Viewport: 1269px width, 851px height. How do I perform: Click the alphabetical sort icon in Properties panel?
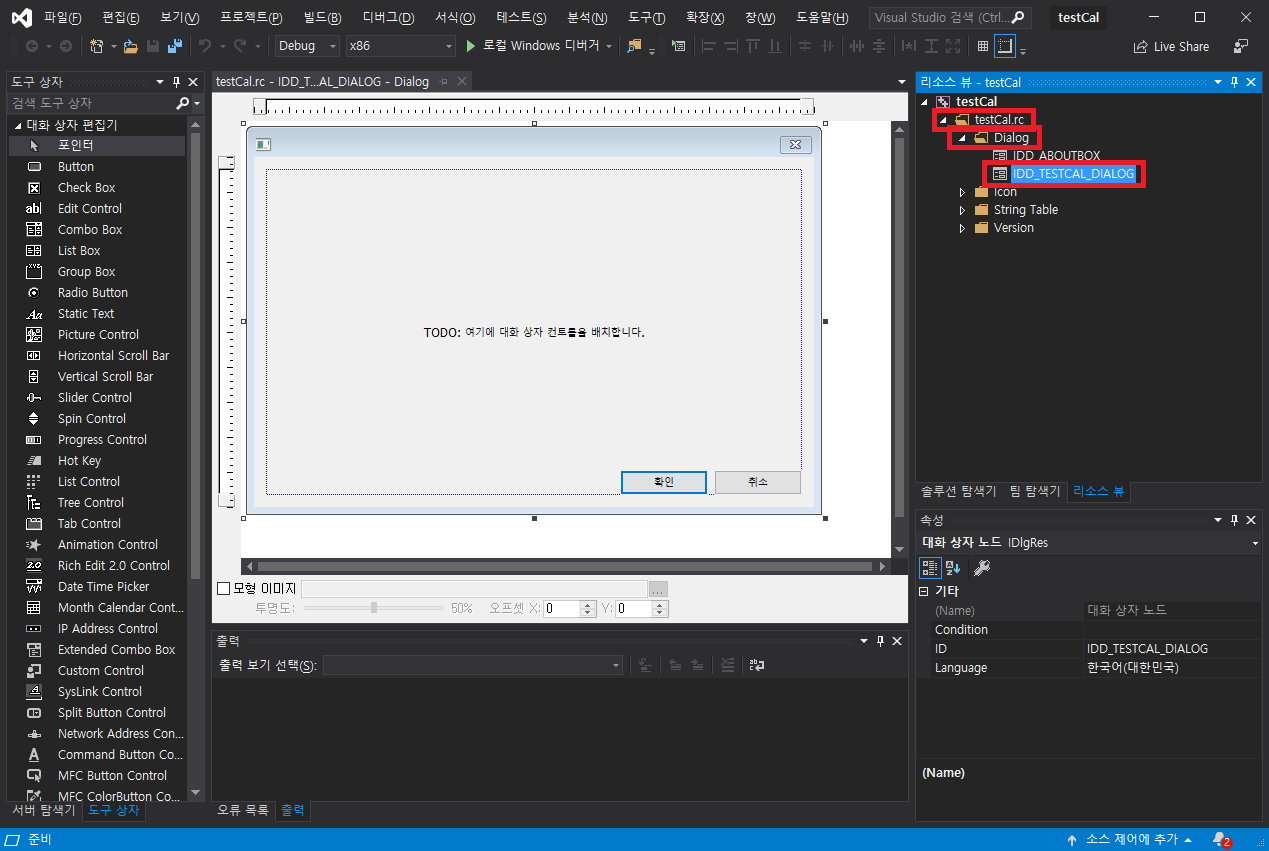(x=952, y=568)
